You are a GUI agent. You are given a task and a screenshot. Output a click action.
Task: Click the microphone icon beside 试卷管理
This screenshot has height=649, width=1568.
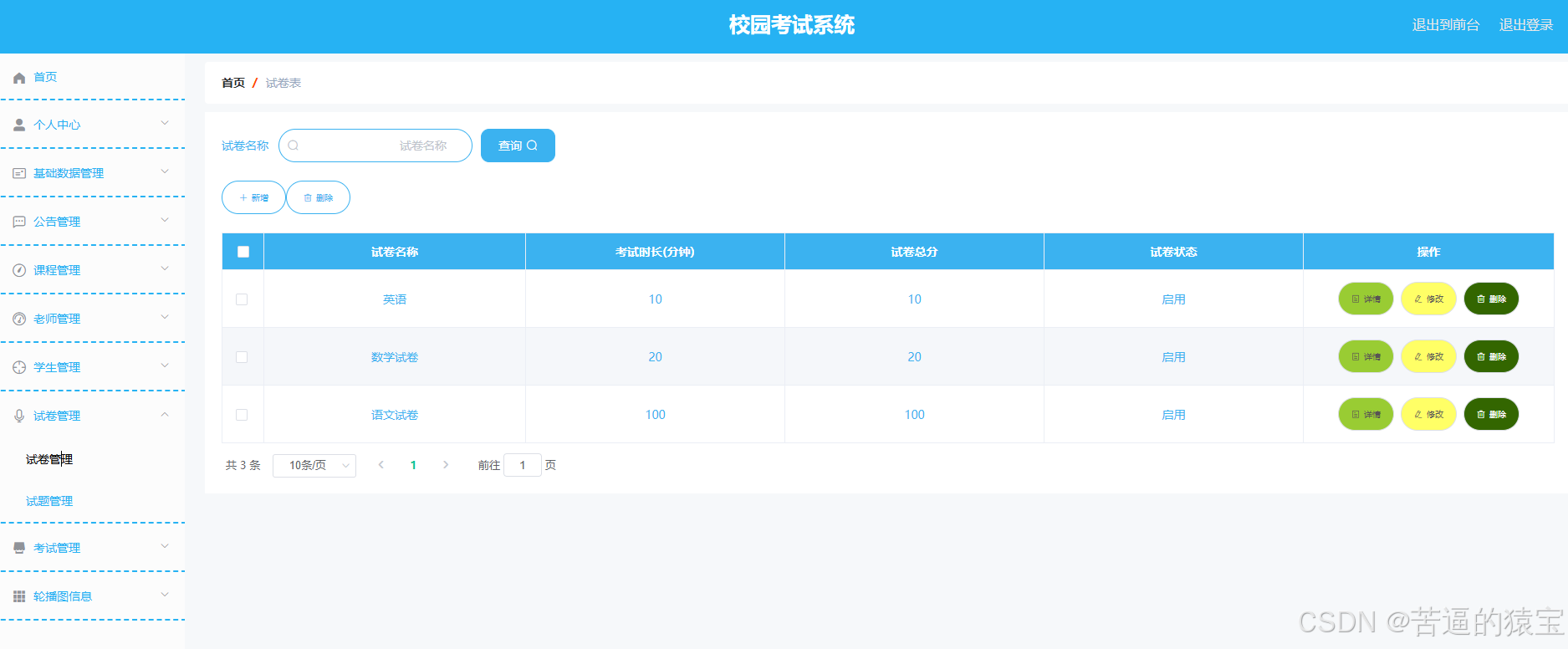coord(19,416)
